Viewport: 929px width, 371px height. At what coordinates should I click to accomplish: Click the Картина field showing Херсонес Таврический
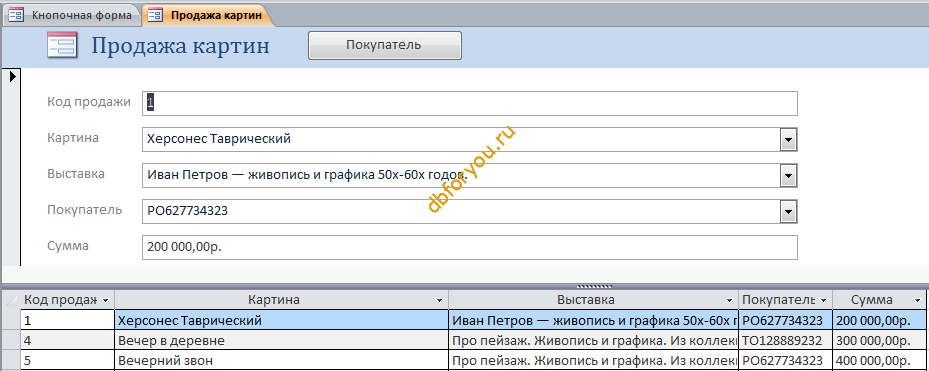(462, 140)
